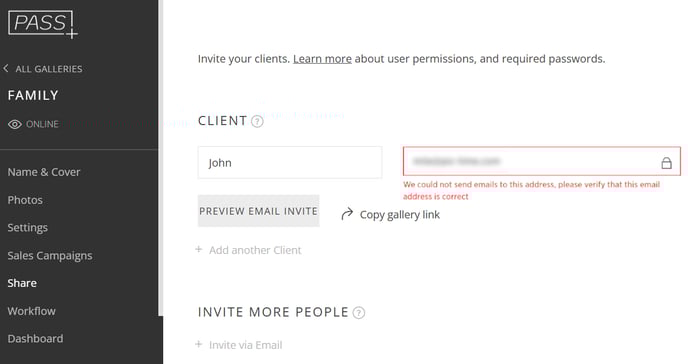The height and width of the screenshot is (364, 688).
Task: Open the Client help question mark
Action: [x=258, y=121]
